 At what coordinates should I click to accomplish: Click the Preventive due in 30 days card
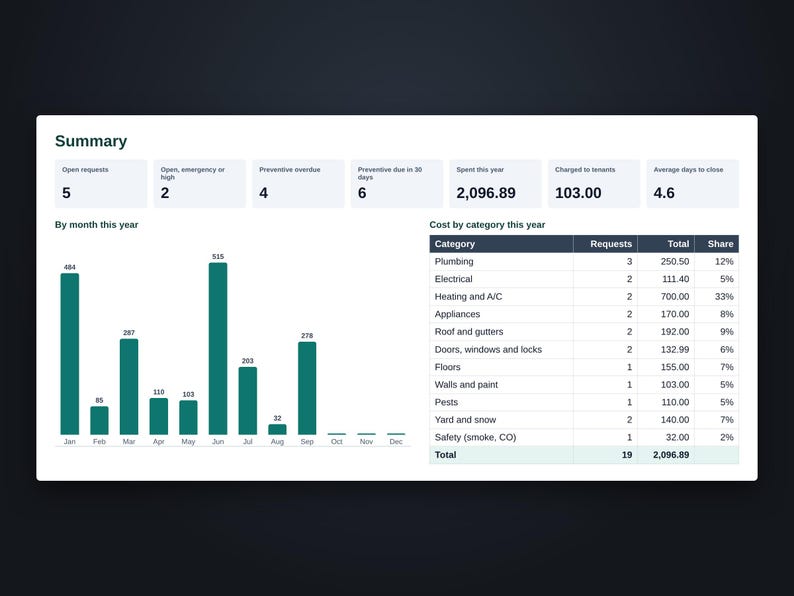[x=396, y=184]
